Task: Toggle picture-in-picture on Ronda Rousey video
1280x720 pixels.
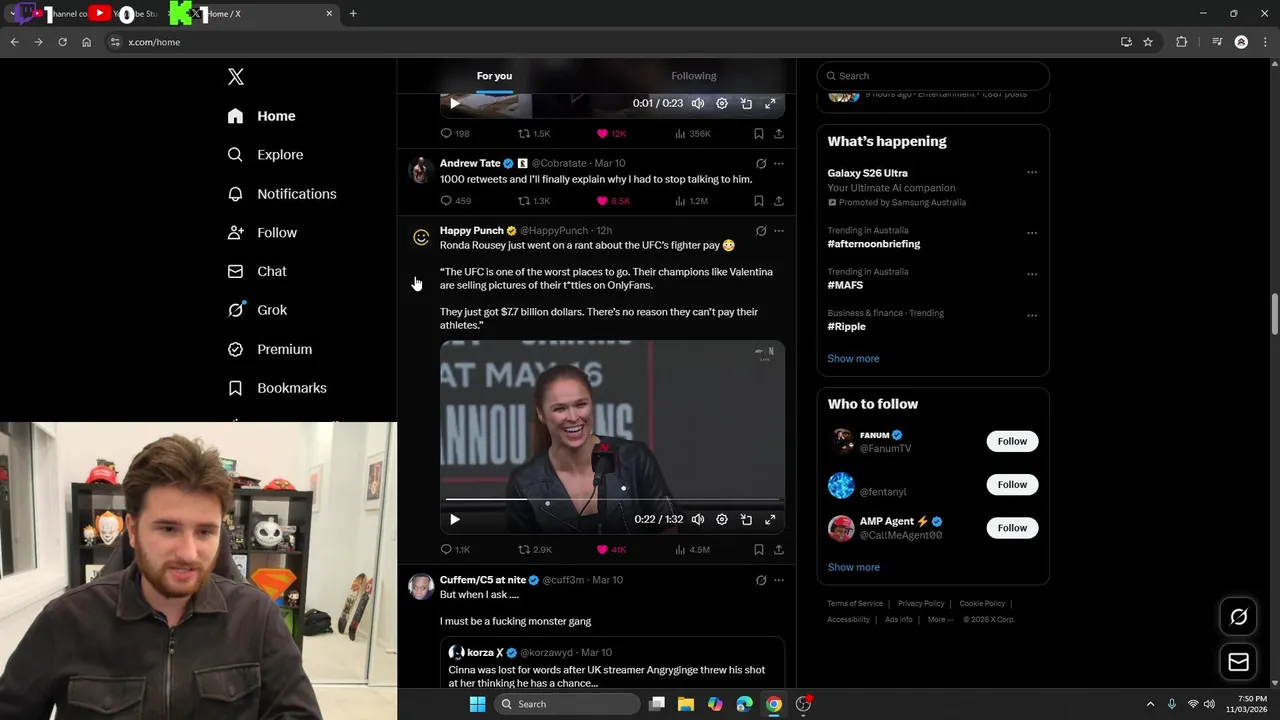Action: tap(746, 519)
